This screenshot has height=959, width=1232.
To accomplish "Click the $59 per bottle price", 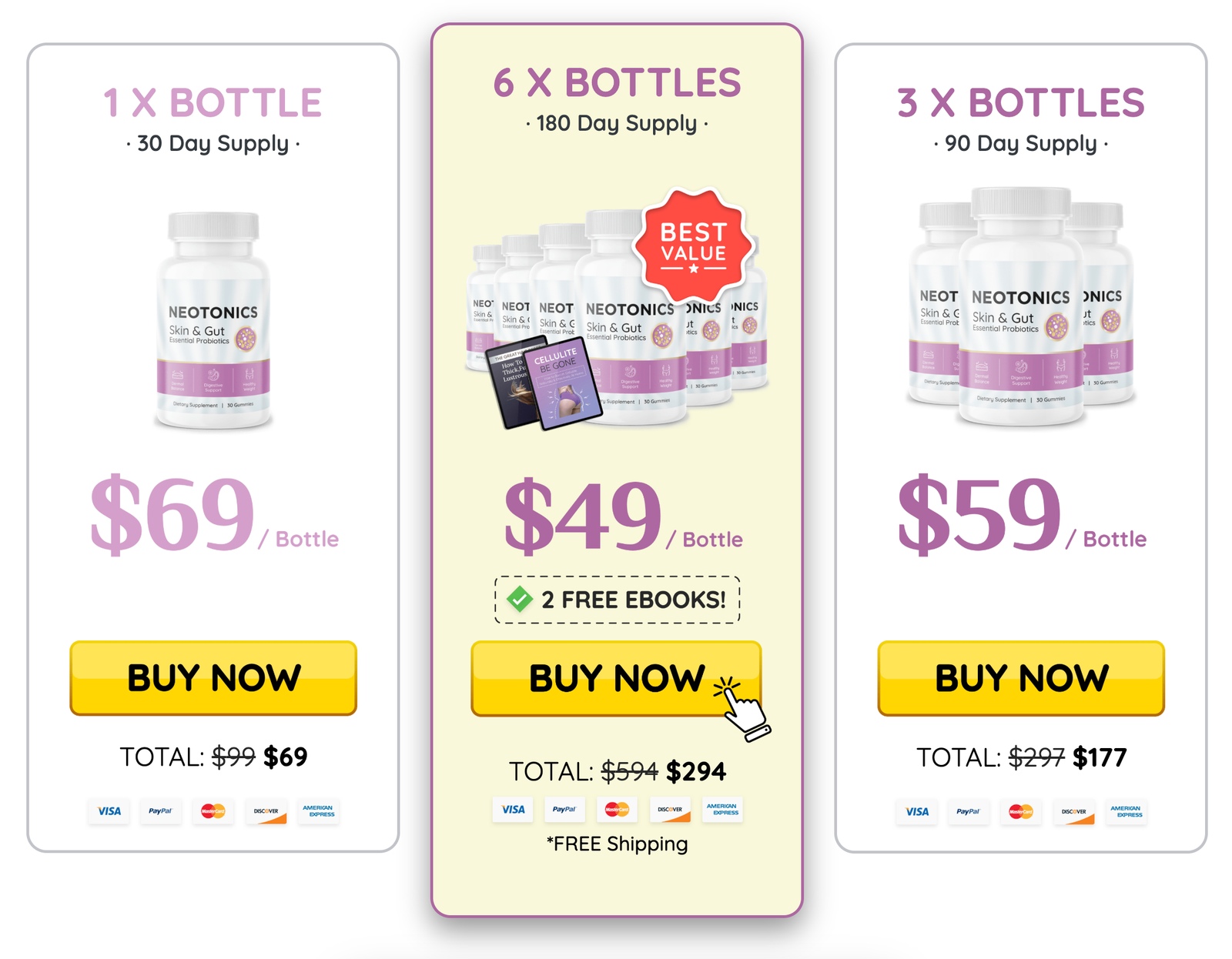I will [1022, 514].
